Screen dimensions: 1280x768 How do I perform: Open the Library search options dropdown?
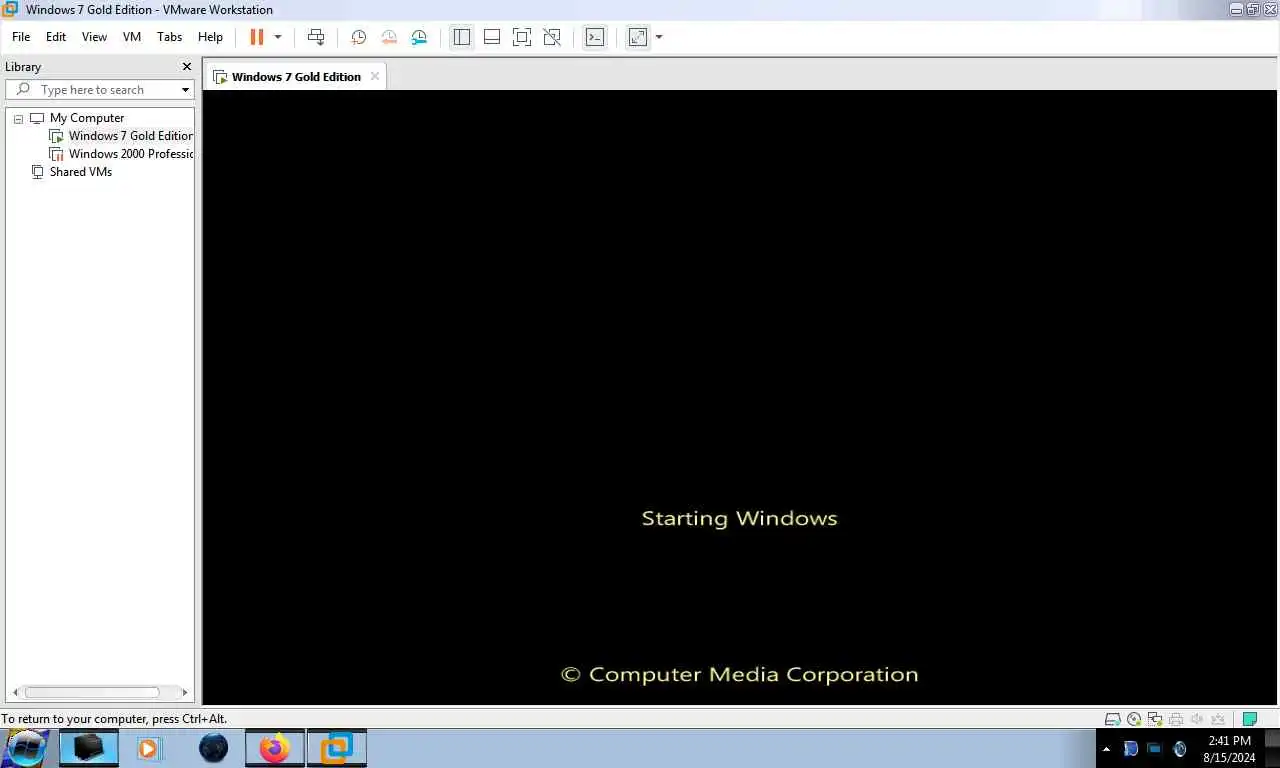[185, 90]
